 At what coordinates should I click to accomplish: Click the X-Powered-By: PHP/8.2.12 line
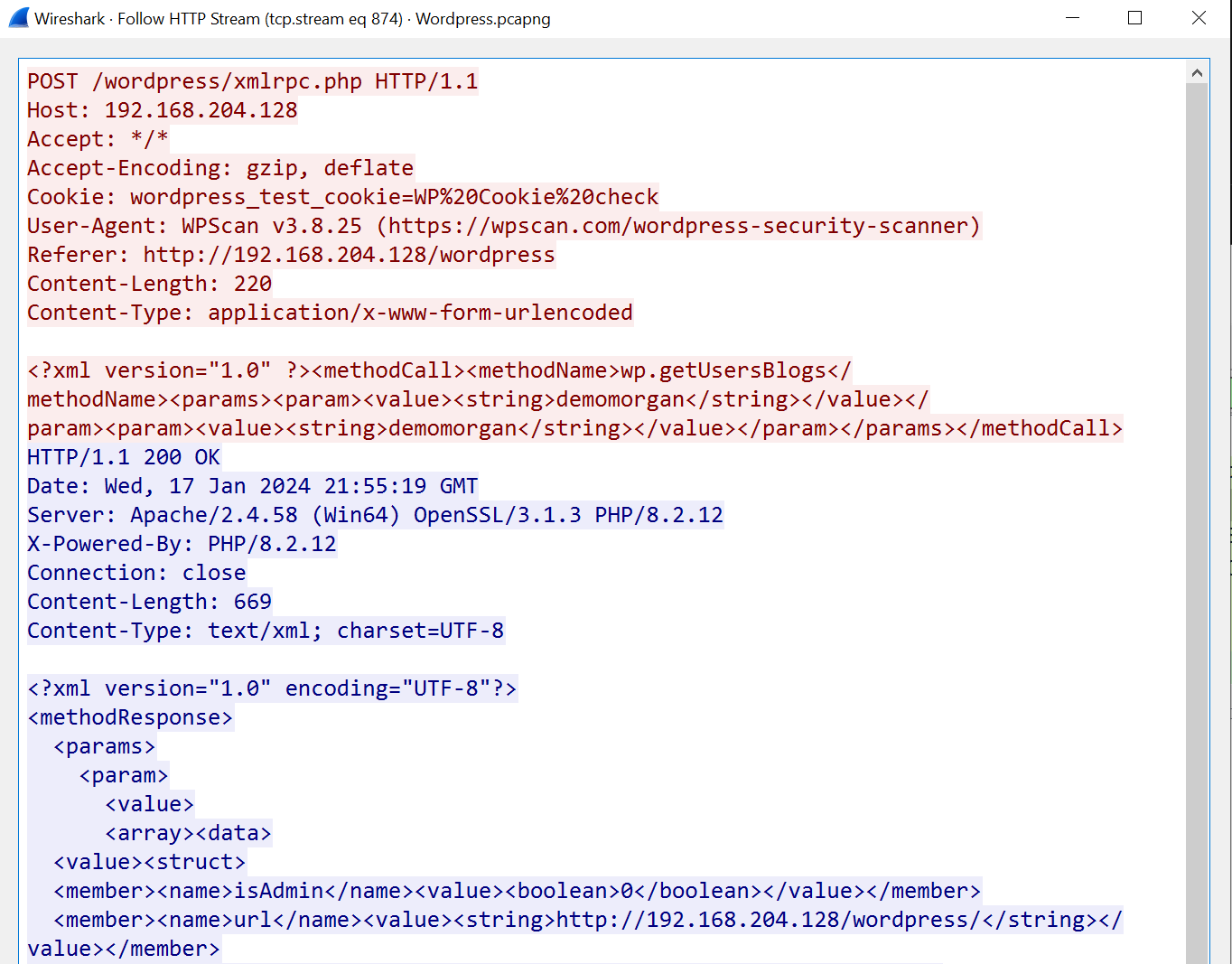pos(182,544)
